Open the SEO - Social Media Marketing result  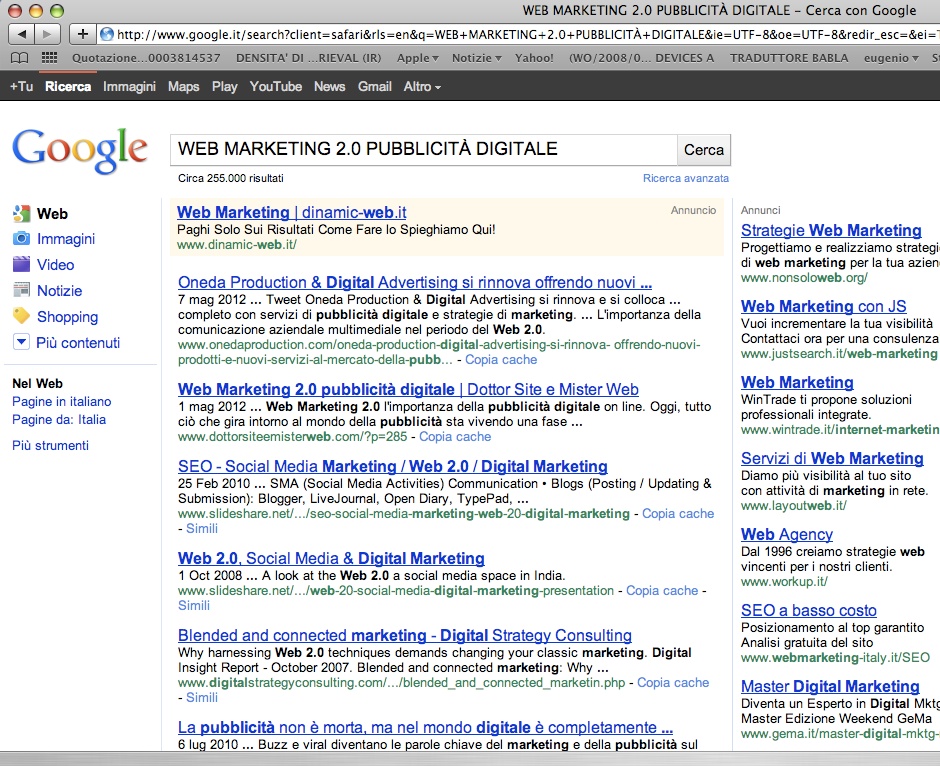(x=393, y=466)
